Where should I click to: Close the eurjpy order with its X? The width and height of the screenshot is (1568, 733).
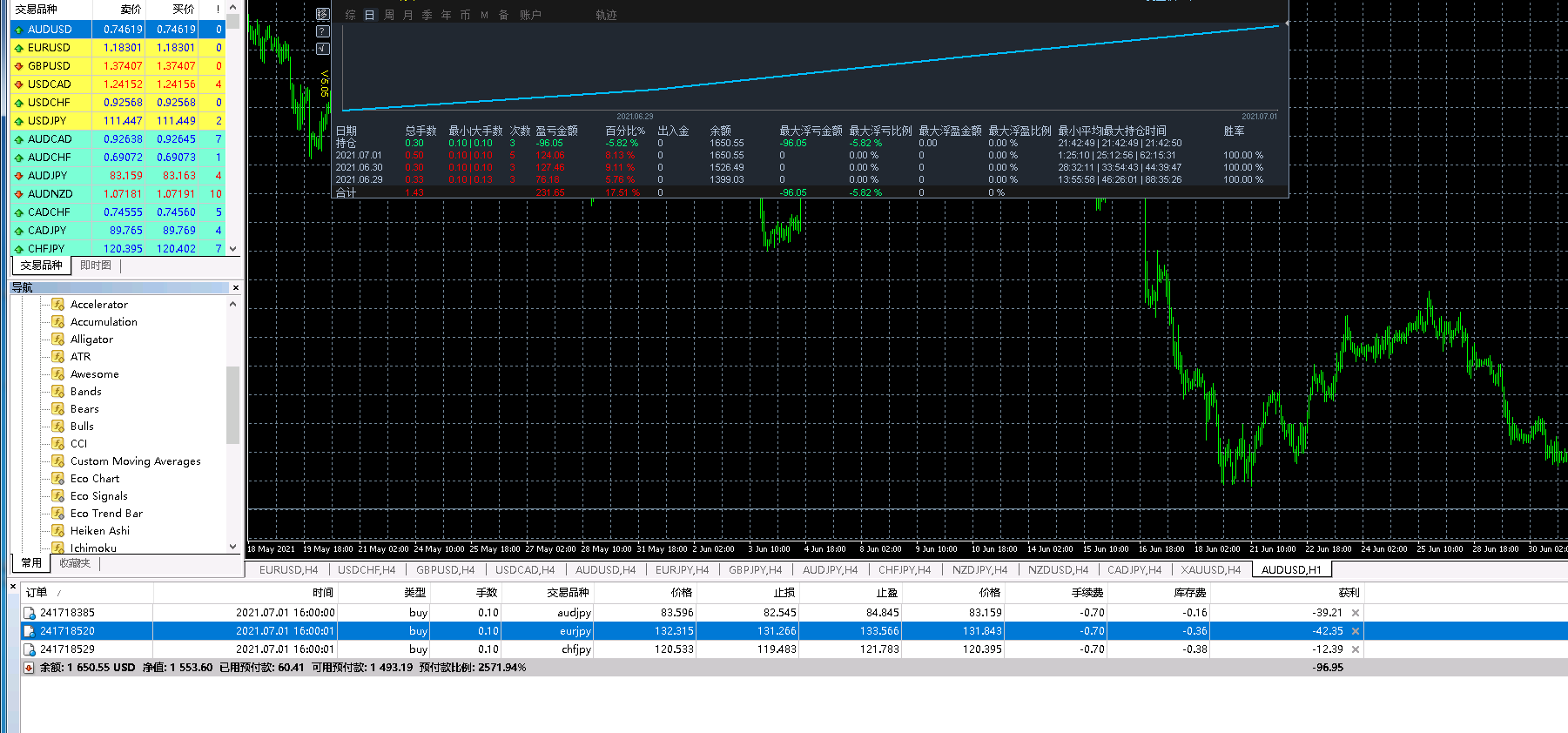(1356, 631)
